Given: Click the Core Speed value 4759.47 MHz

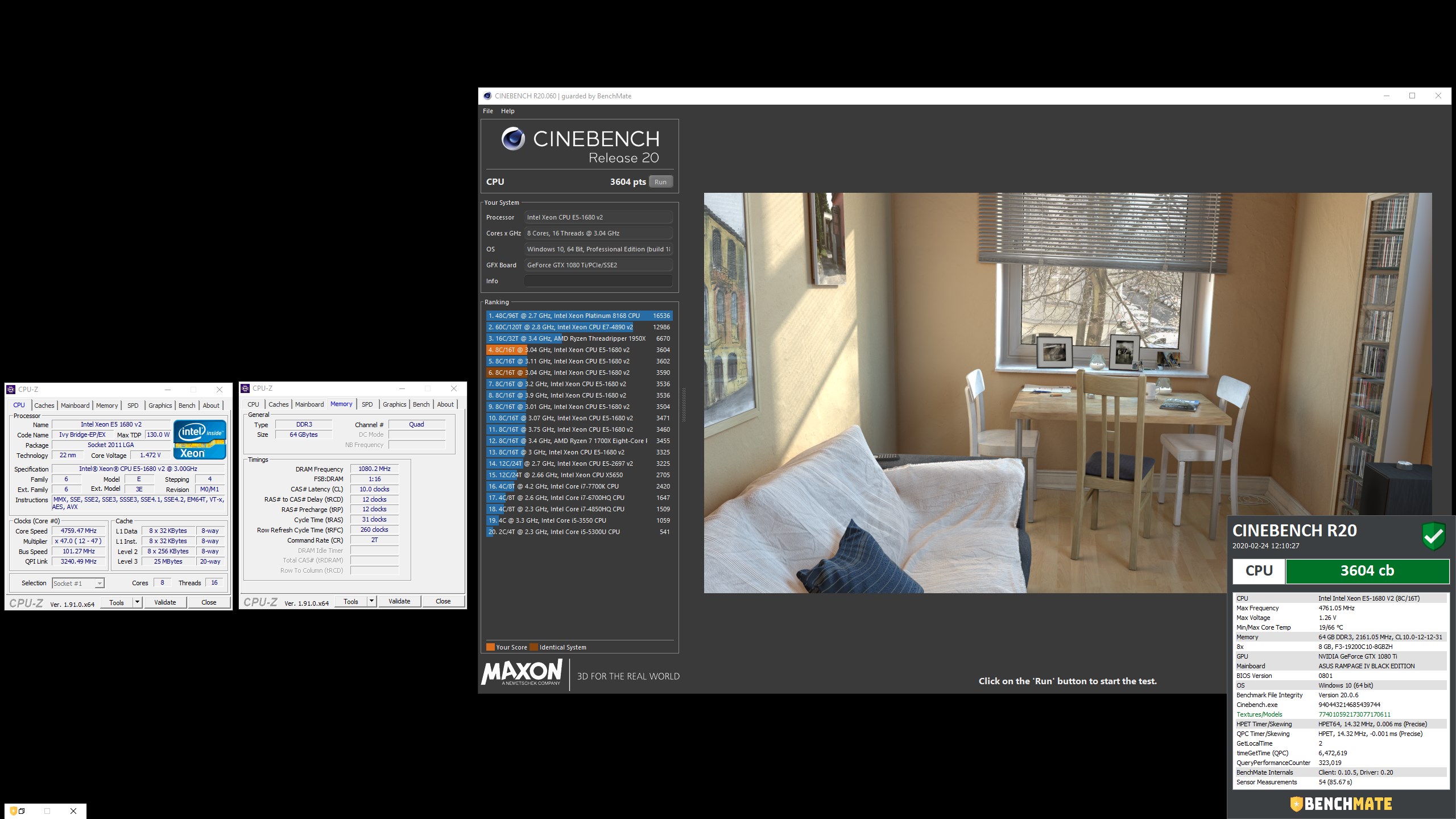Looking at the screenshot, I should tap(78, 531).
